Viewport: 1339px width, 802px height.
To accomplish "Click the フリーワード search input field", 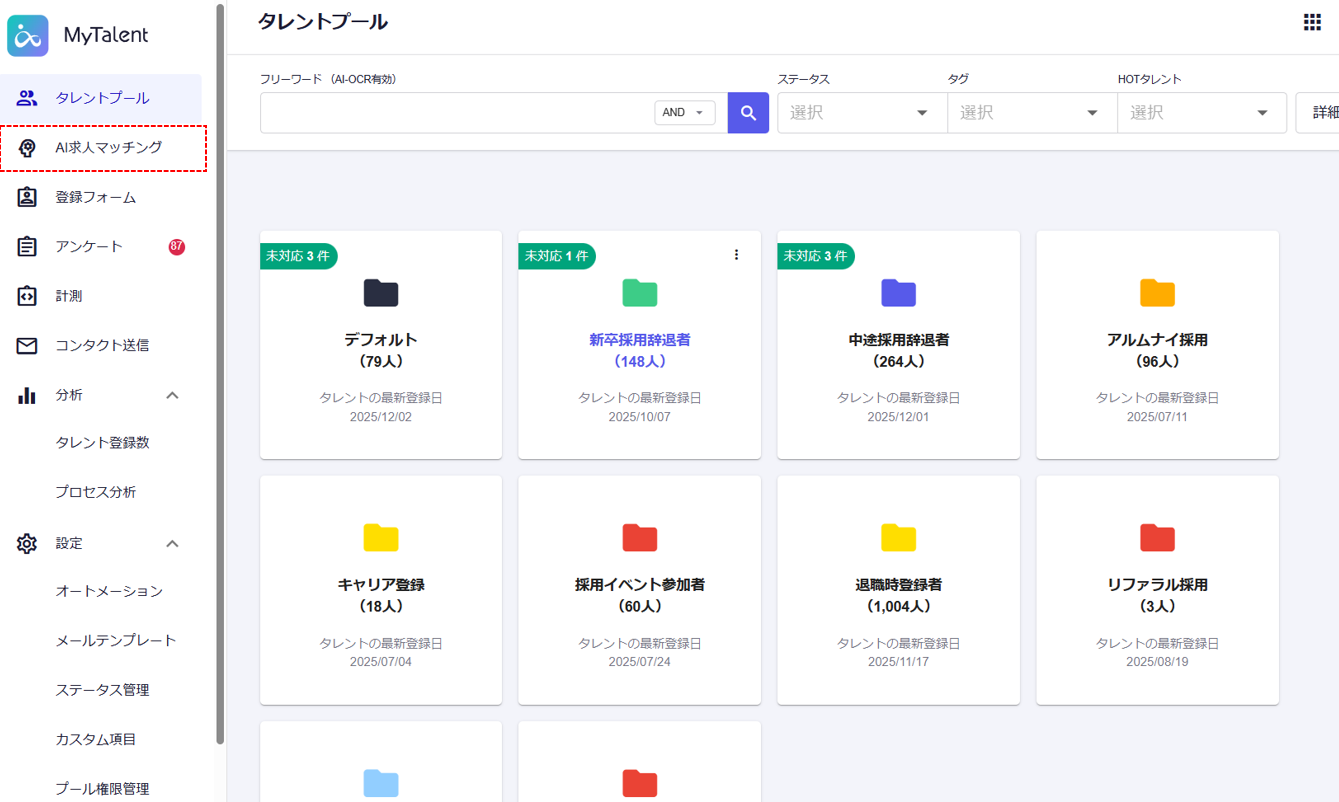I will [x=456, y=113].
